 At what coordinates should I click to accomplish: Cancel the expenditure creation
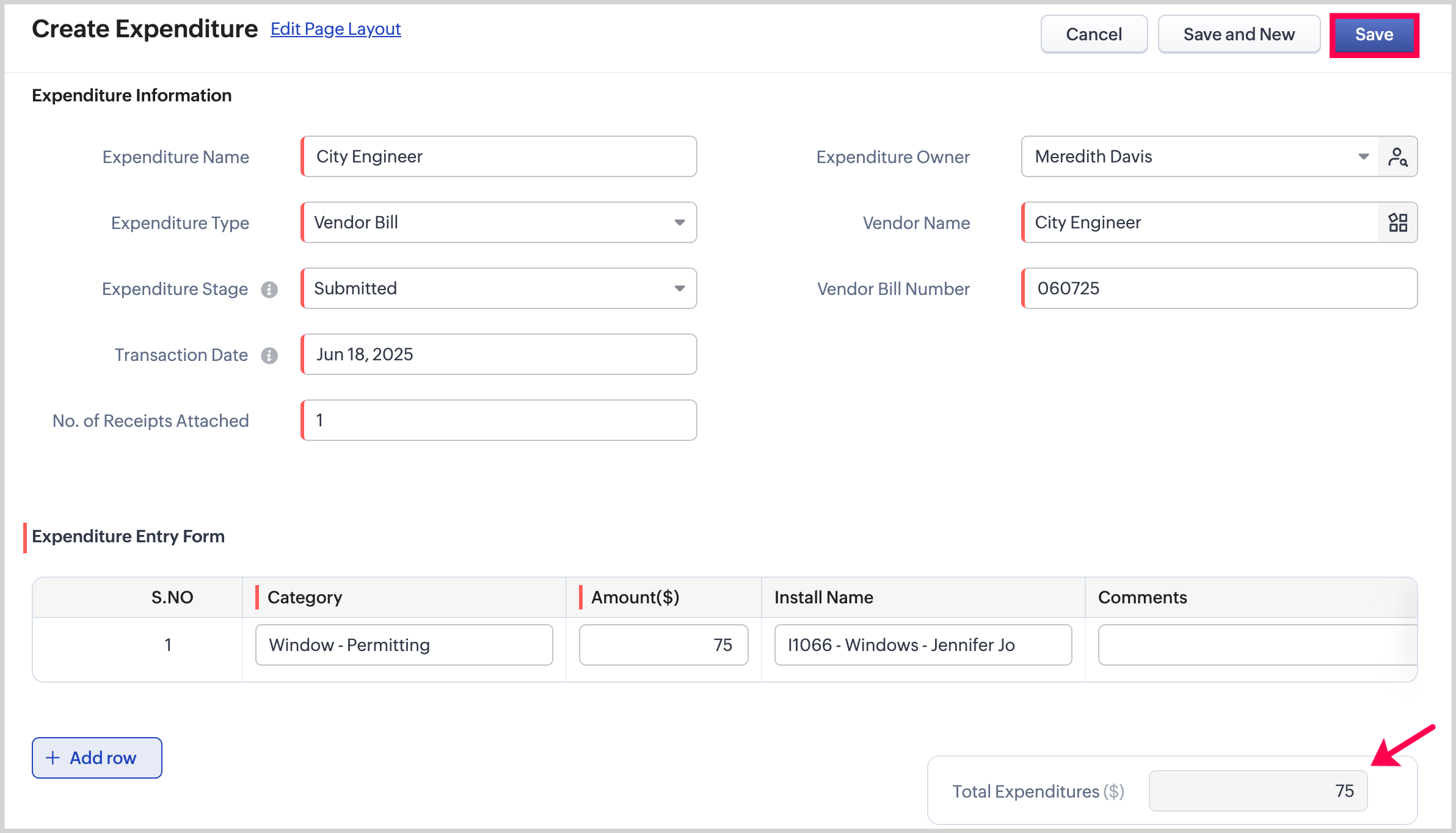point(1093,35)
